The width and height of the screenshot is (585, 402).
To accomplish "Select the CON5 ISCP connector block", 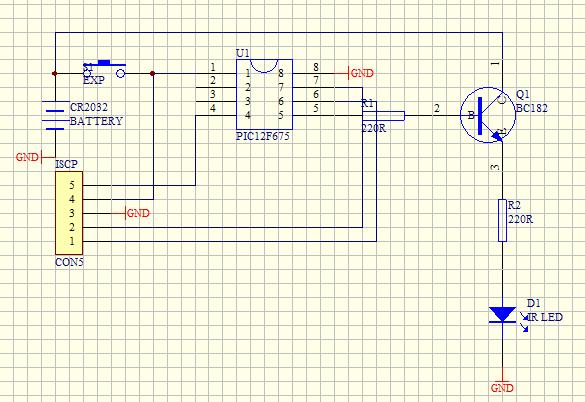I will (x=69, y=213).
